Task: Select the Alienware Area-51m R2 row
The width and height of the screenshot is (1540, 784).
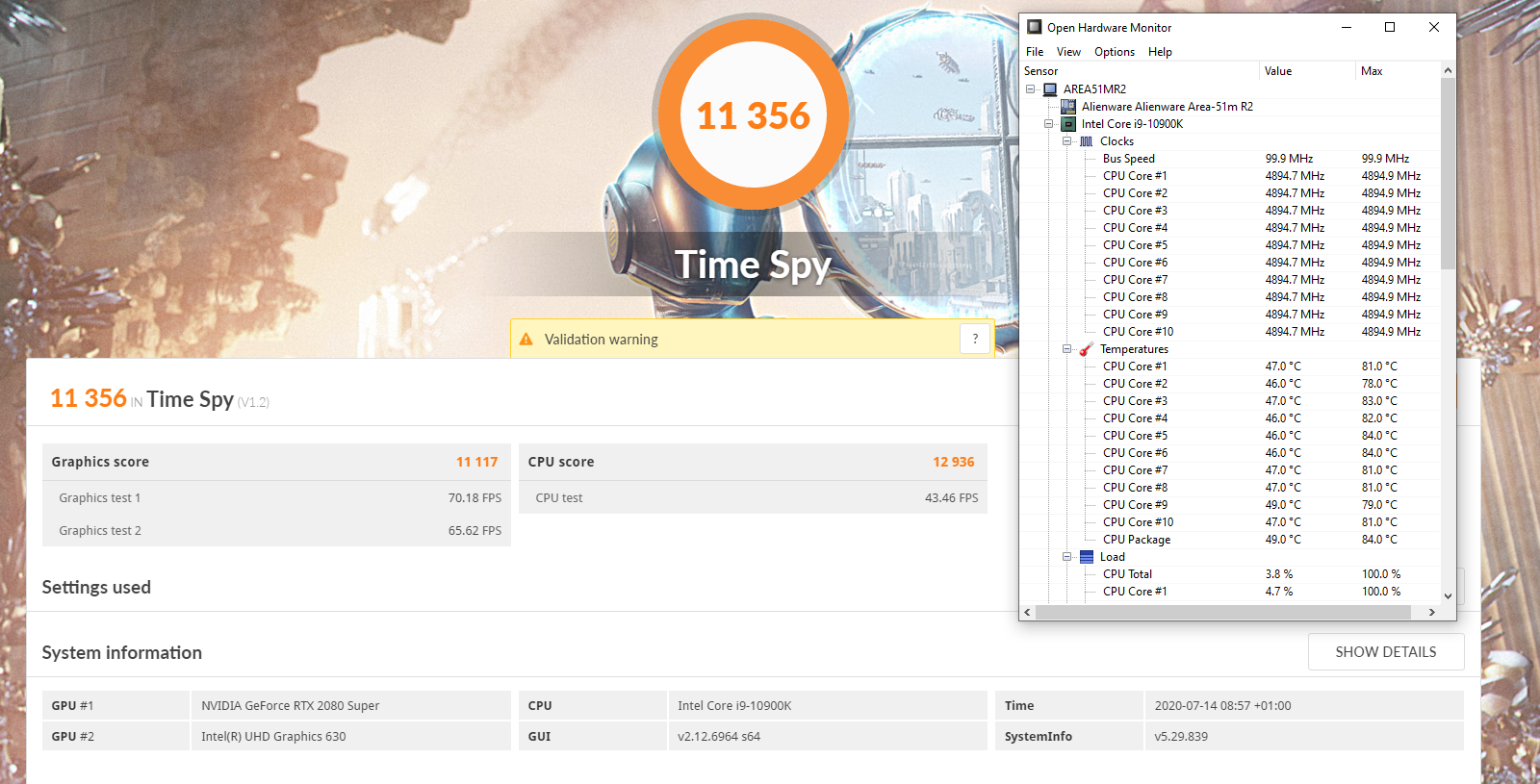Action: pos(1230,107)
